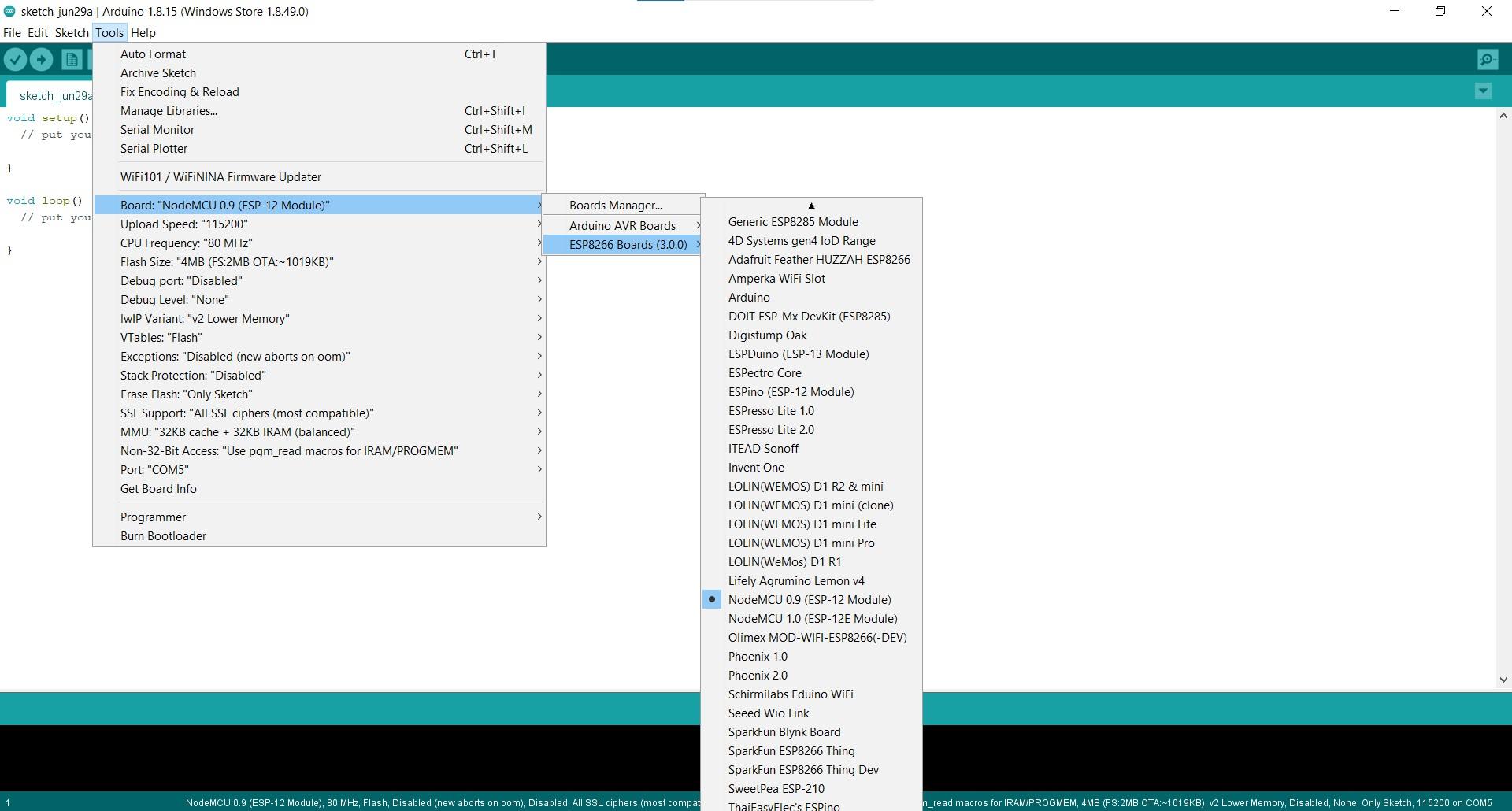Select ITEAD Sonoff board
This screenshot has height=811, width=1512.
point(811,449)
